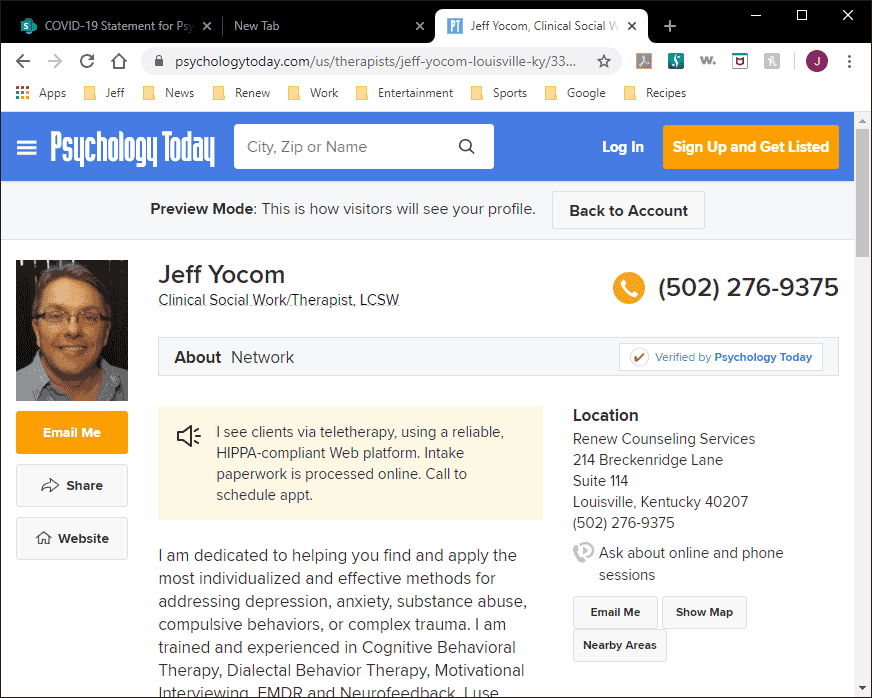Image resolution: width=872 pixels, height=698 pixels.
Task: Click Jeff Yocom's profile photo
Action: pyautogui.click(x=72, y=330)
